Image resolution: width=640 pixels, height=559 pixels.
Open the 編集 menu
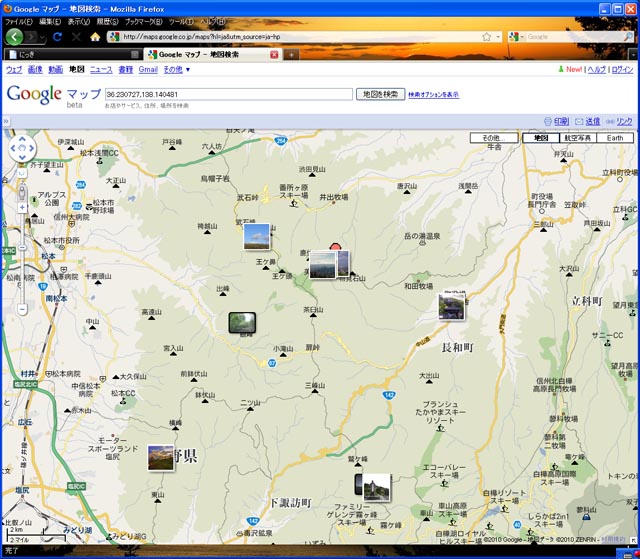[50, 21]
